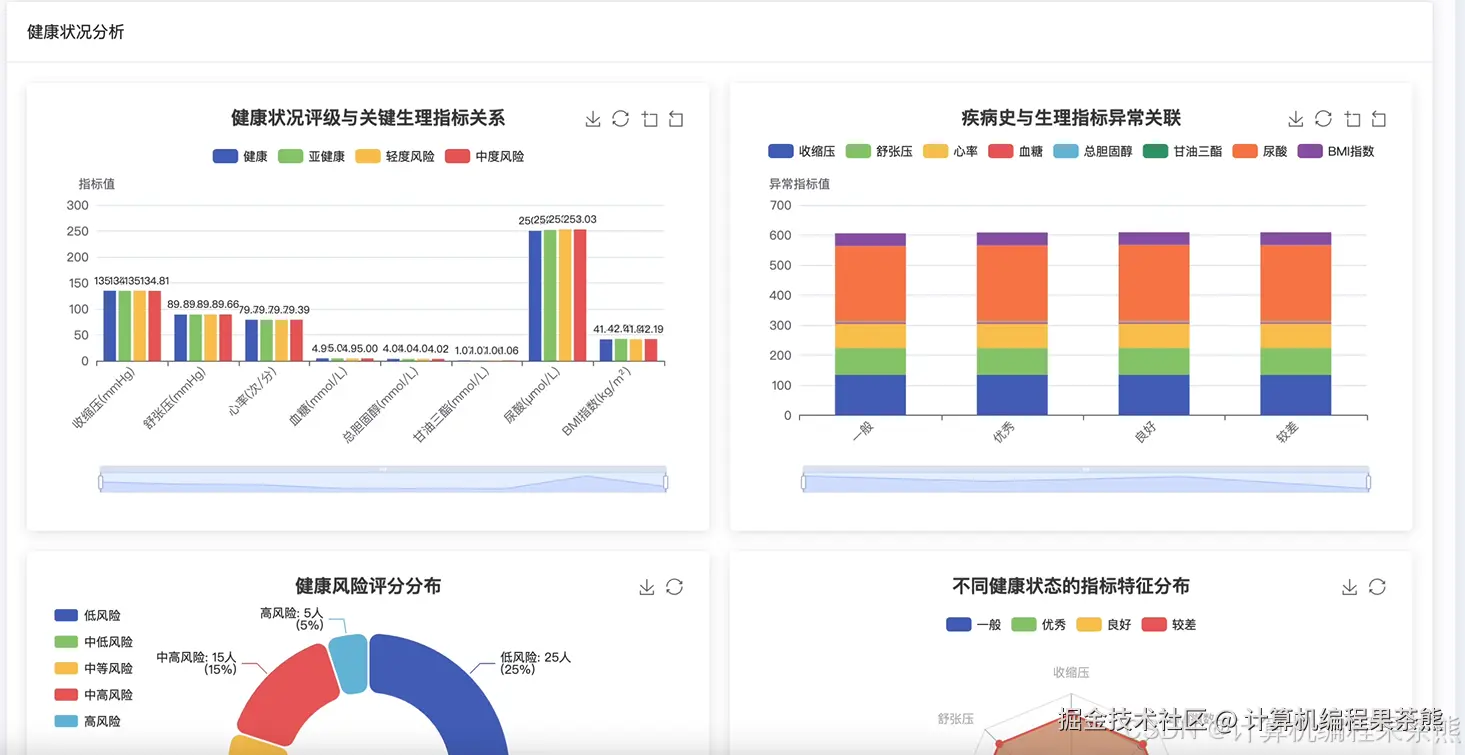
Task: Click the 血糖(mmol/L) x-axis label
Action: click(x=319, y=397)
